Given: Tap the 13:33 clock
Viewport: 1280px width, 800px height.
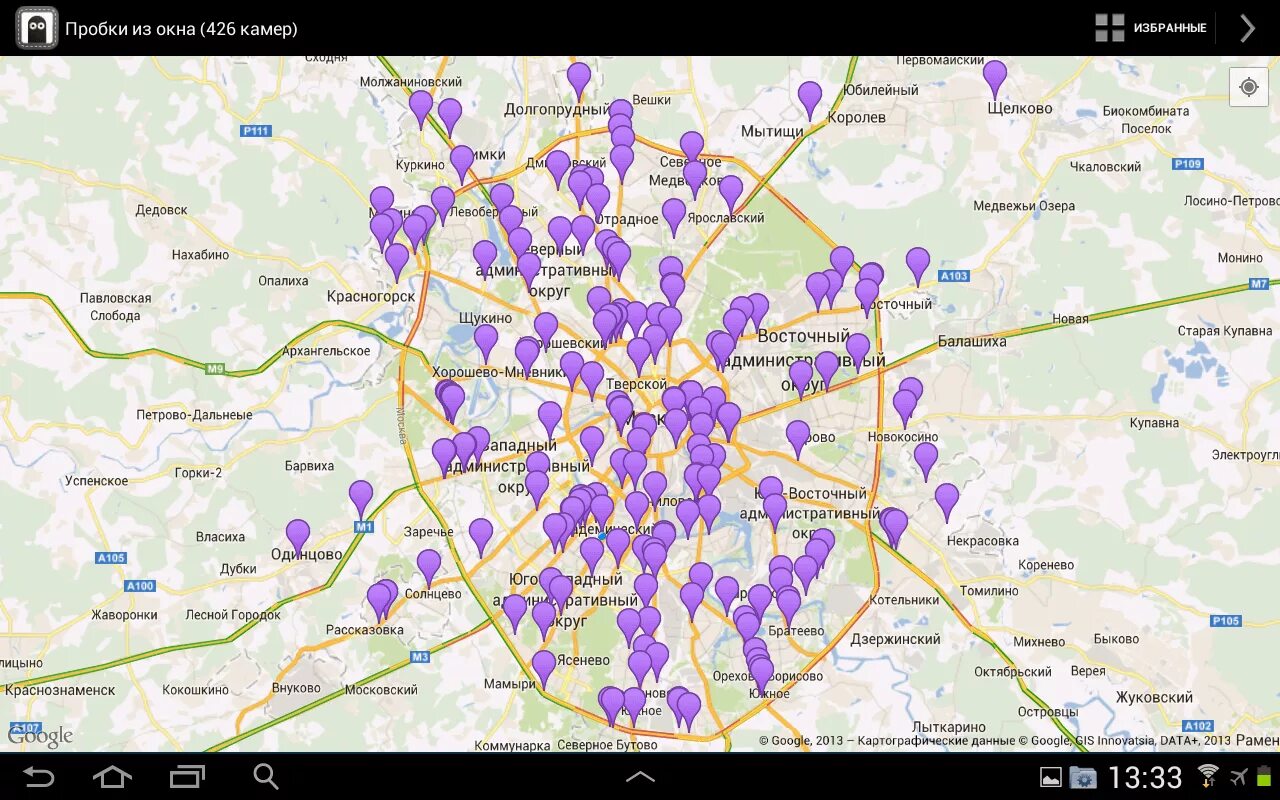Looking at the screenshot, I should pyautogui.click(x=1145, y=777).
